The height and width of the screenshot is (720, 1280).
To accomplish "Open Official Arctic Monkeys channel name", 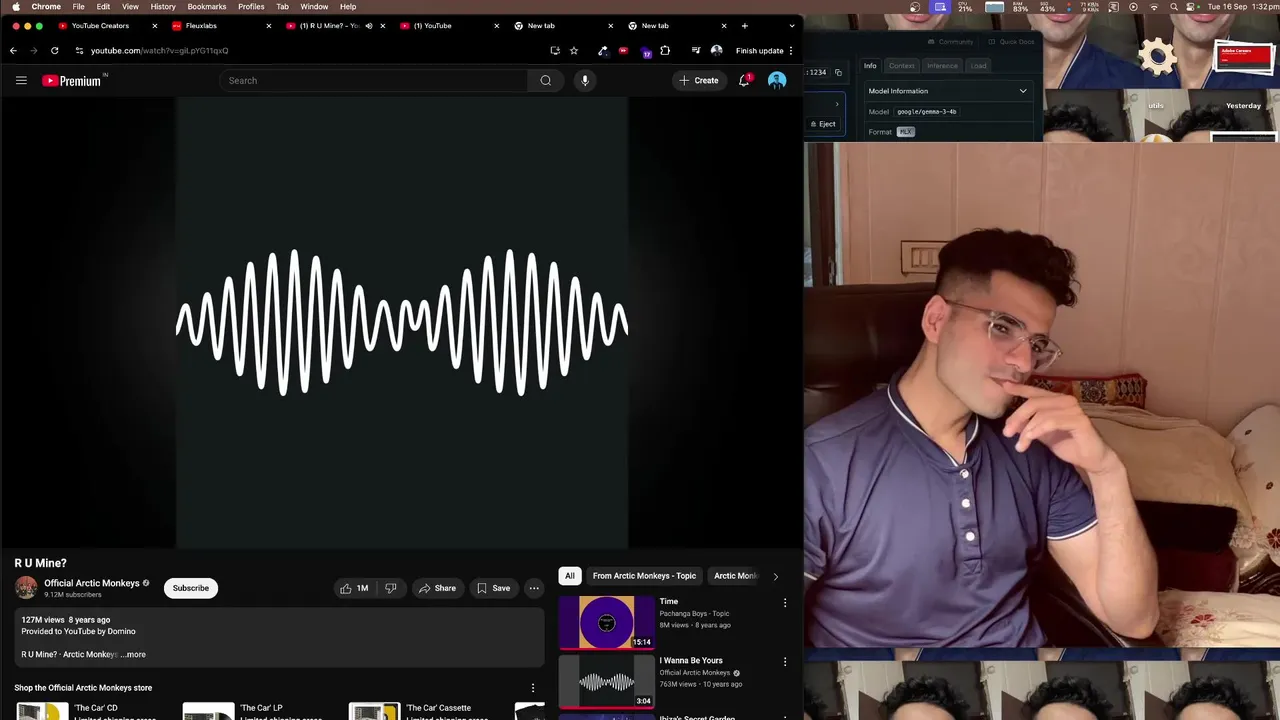I will pyautogui.click(x=91, y=583).
